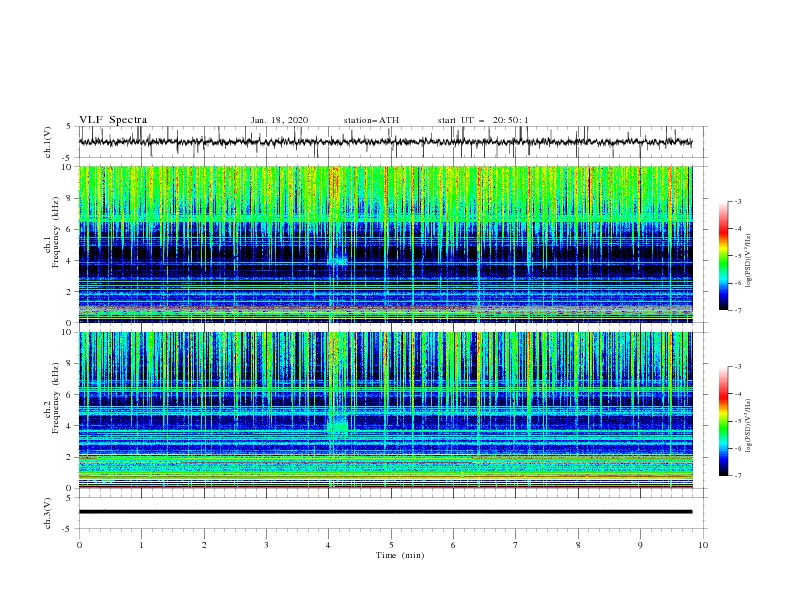Viewport: 792px width, 612px height.
Task: Click the time axis tick label "1"
Action: click(141, 545)
